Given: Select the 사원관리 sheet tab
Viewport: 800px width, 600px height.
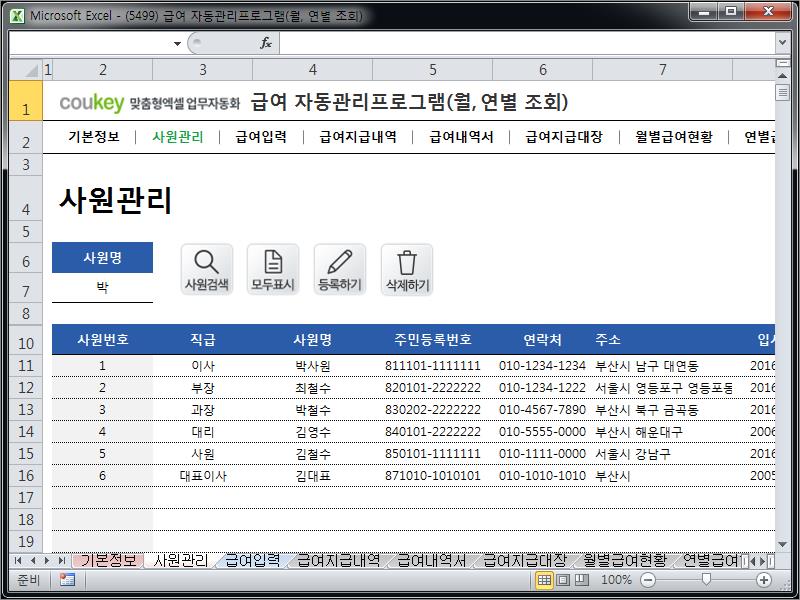Looking at the screenshot, I should [181, 560].
